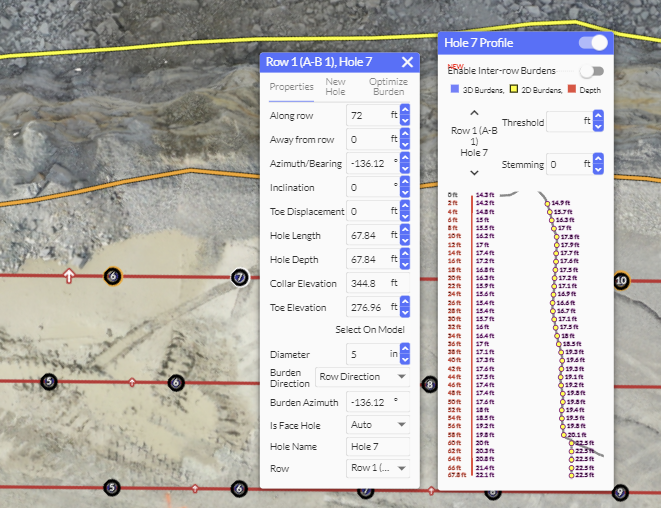Image resolution: width=661 pixels, height=508 pixels.
Task: Click the Hole Name input field
Action: [x=377, y=446]
